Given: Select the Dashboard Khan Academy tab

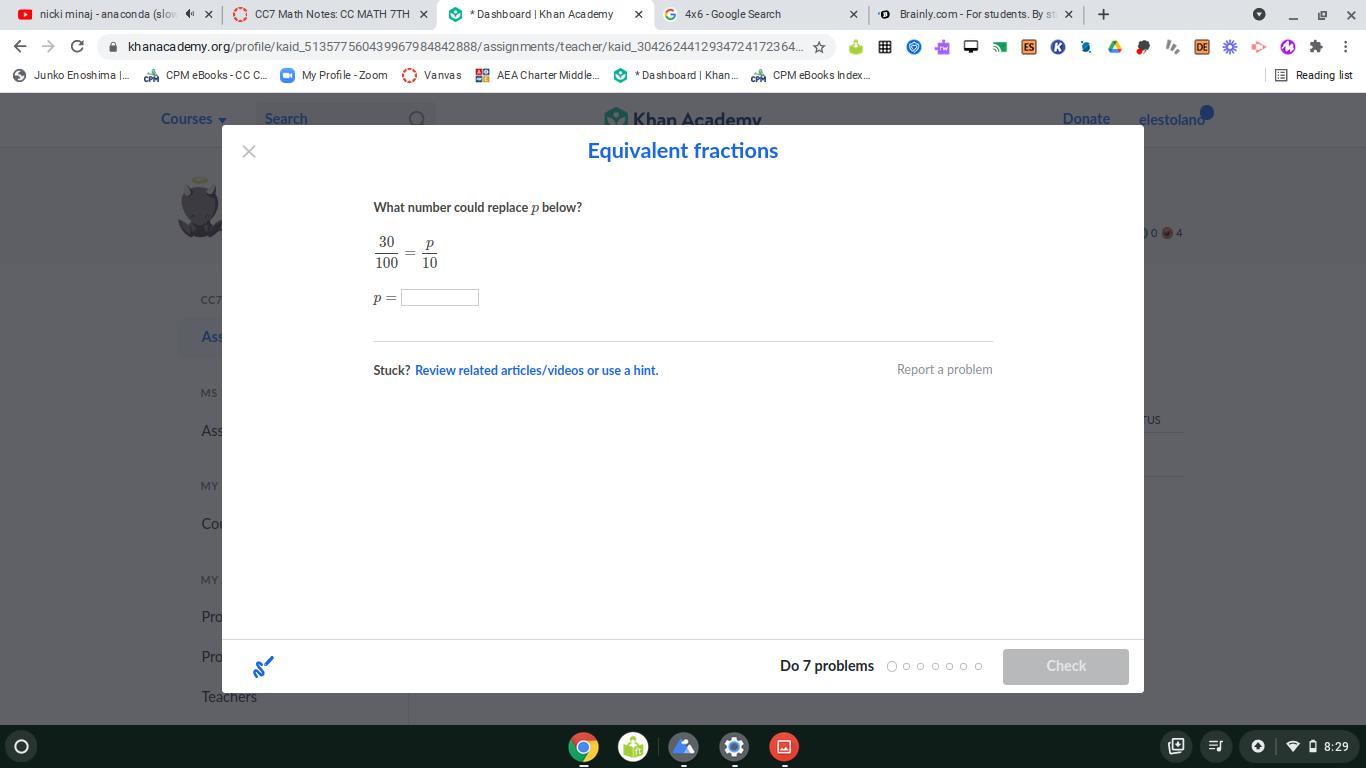Looking at the screenshot, I should coord(545,14).
